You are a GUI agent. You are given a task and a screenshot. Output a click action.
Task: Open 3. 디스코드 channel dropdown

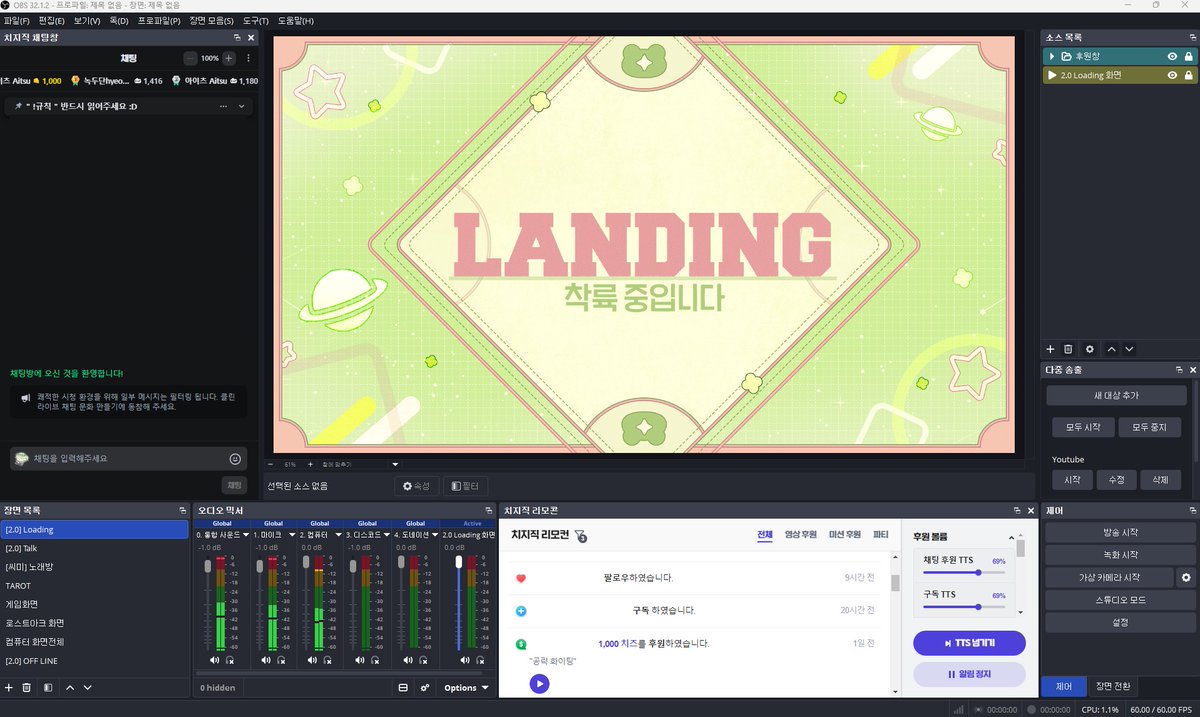point(388,536)
